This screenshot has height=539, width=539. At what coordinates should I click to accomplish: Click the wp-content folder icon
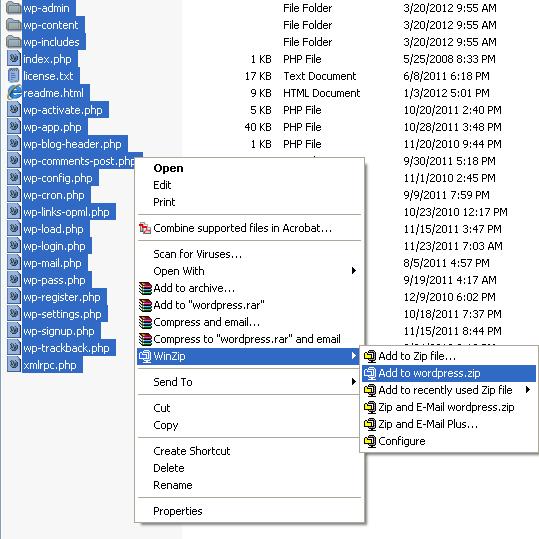14,25
